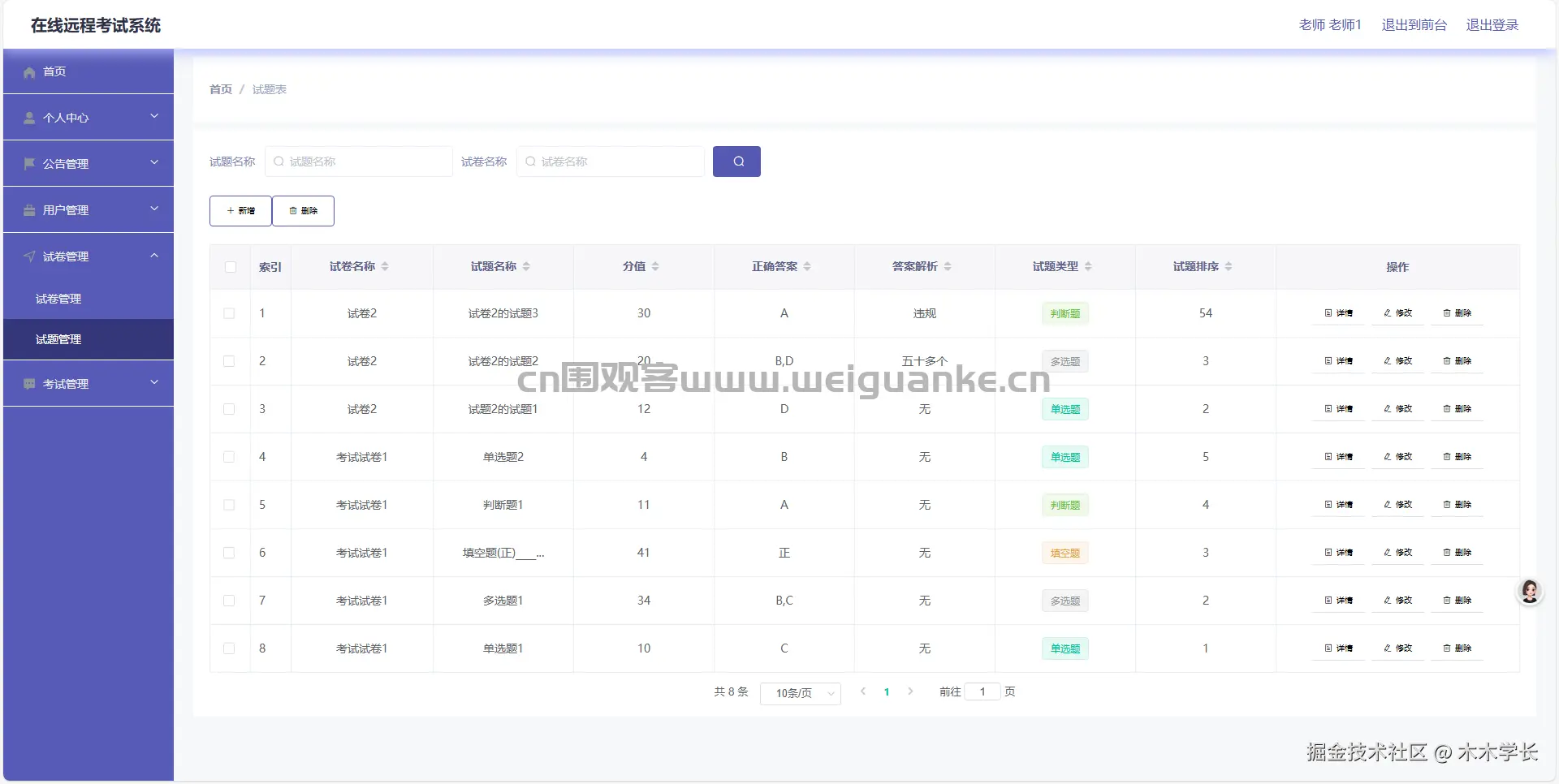Expand the 用户管理 menu chevron

154,209
